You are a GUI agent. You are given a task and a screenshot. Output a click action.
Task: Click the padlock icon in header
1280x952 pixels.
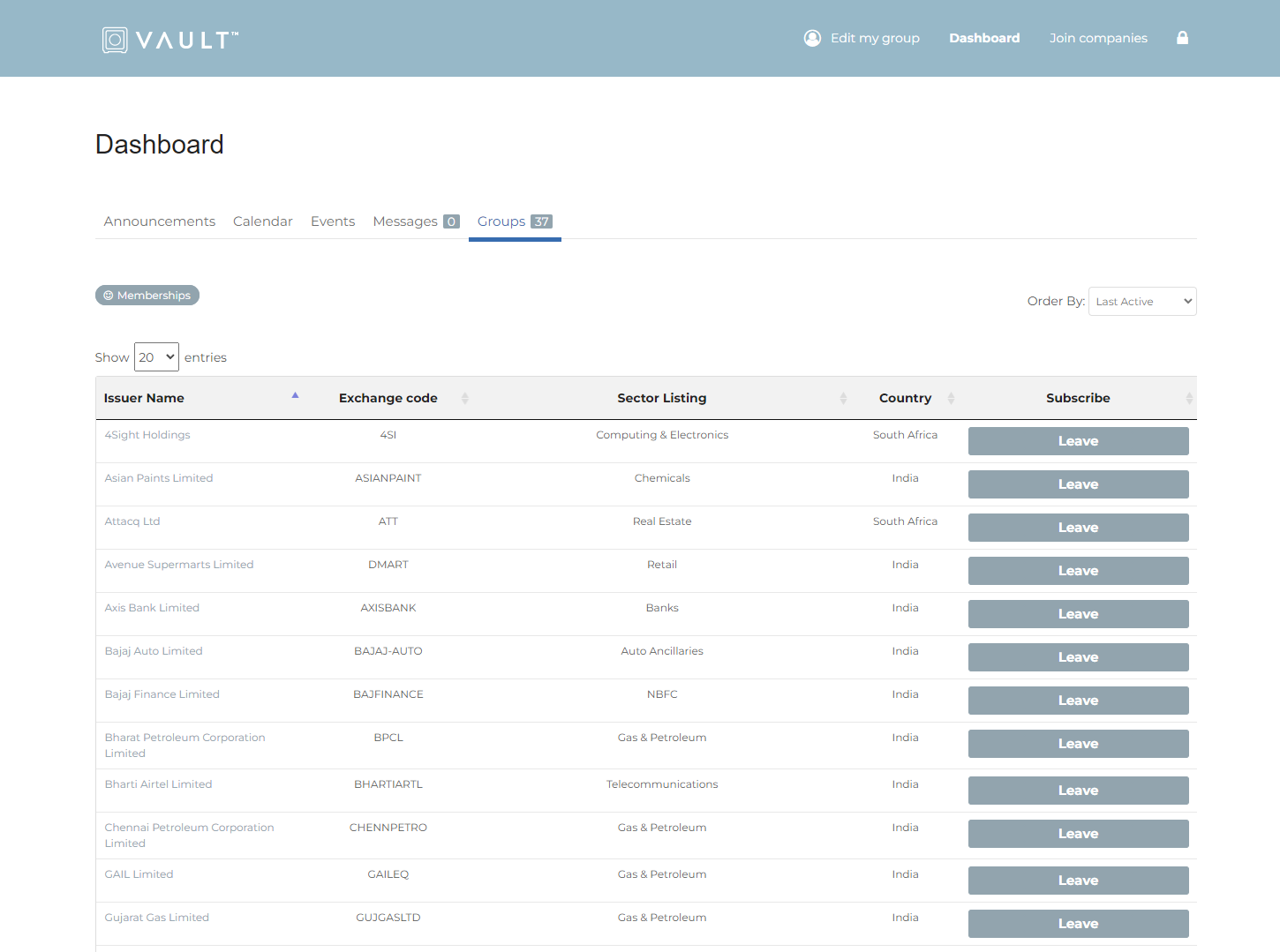(x=1182, y=38)
